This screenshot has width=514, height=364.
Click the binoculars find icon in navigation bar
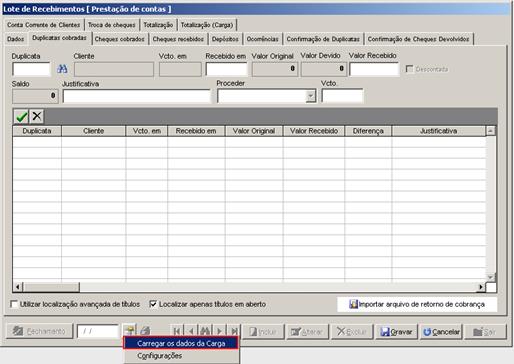(x=205, y=331)
